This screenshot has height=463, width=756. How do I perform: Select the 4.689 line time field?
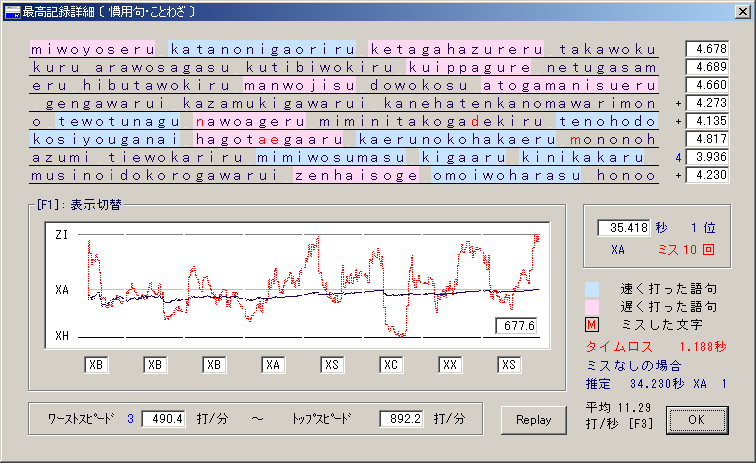(x=707, y=67)
